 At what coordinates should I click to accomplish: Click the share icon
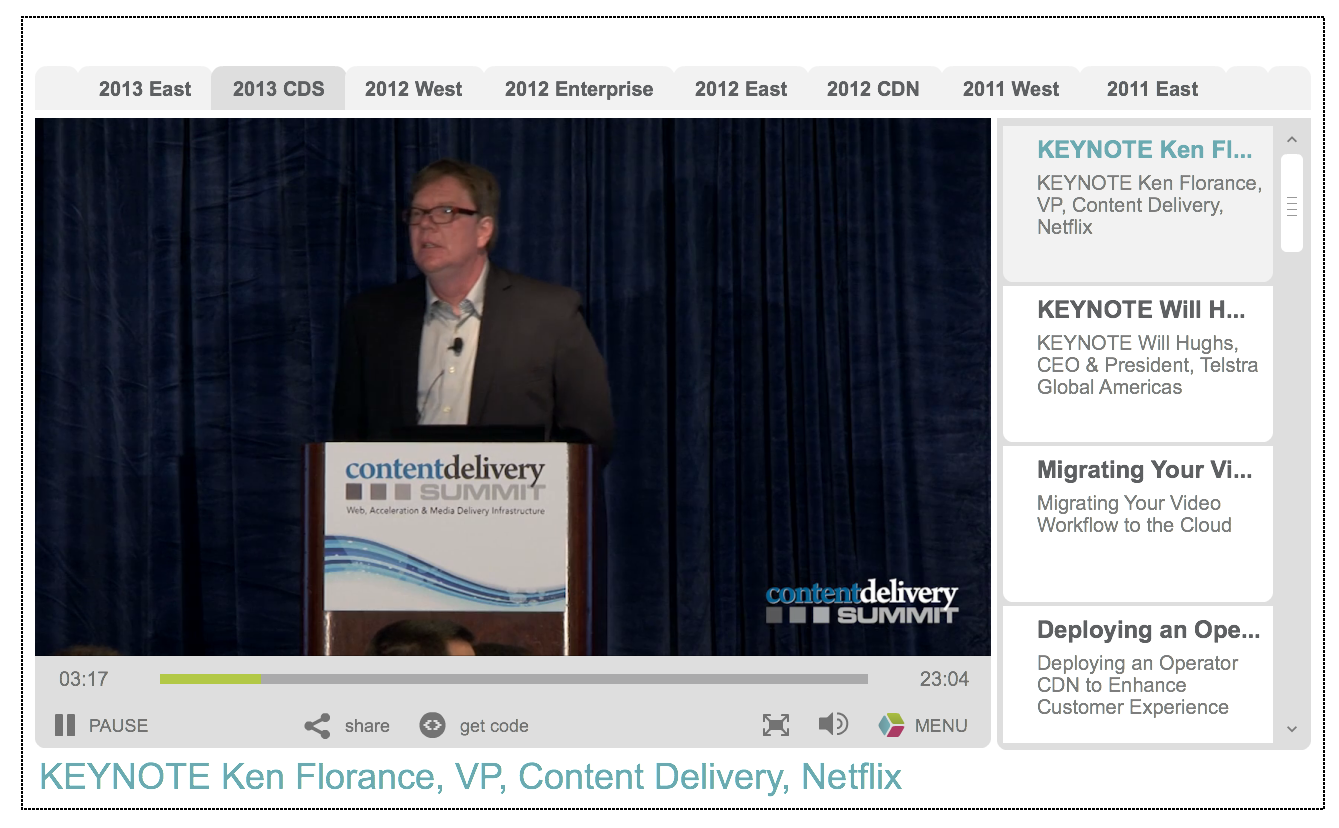317,725
